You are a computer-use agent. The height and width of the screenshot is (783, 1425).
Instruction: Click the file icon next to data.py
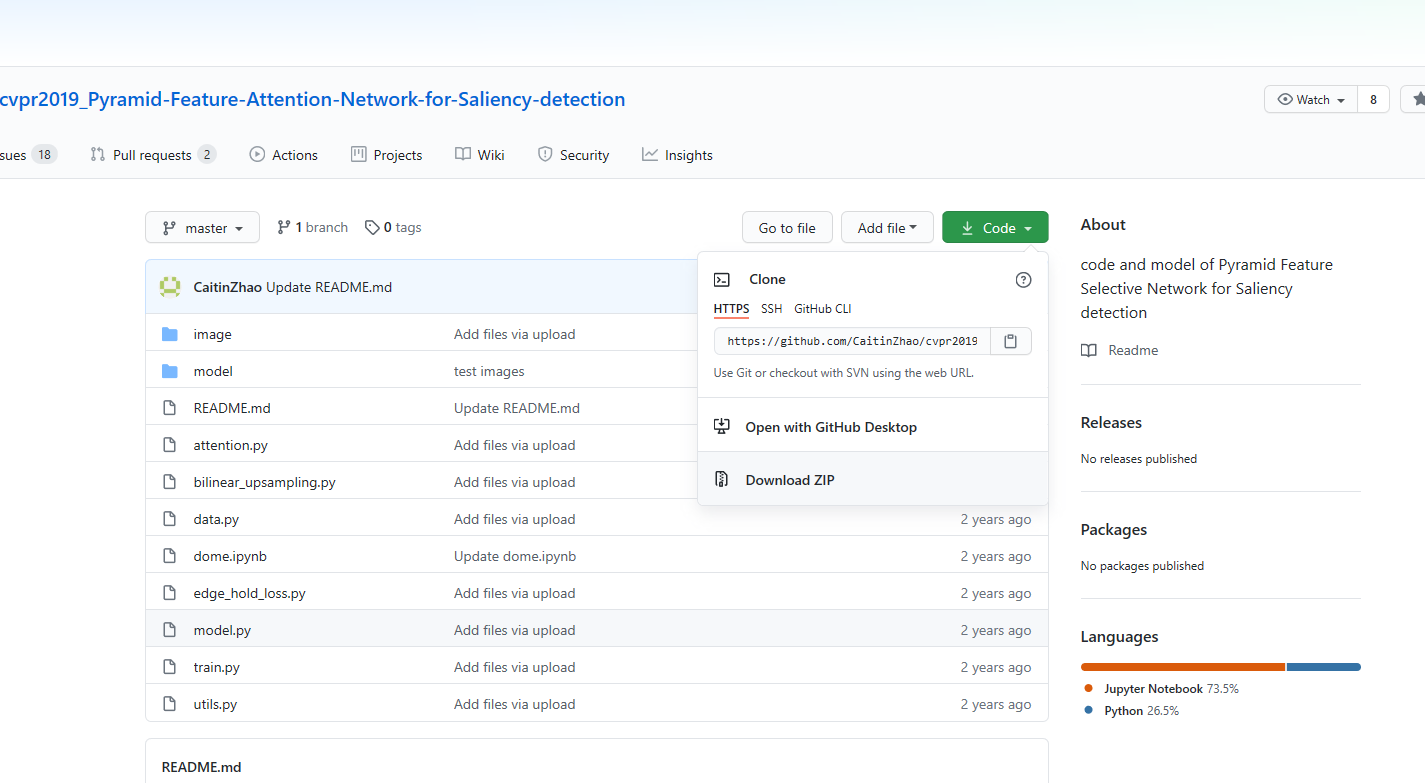pyautogui.click(x=170, y=519)
